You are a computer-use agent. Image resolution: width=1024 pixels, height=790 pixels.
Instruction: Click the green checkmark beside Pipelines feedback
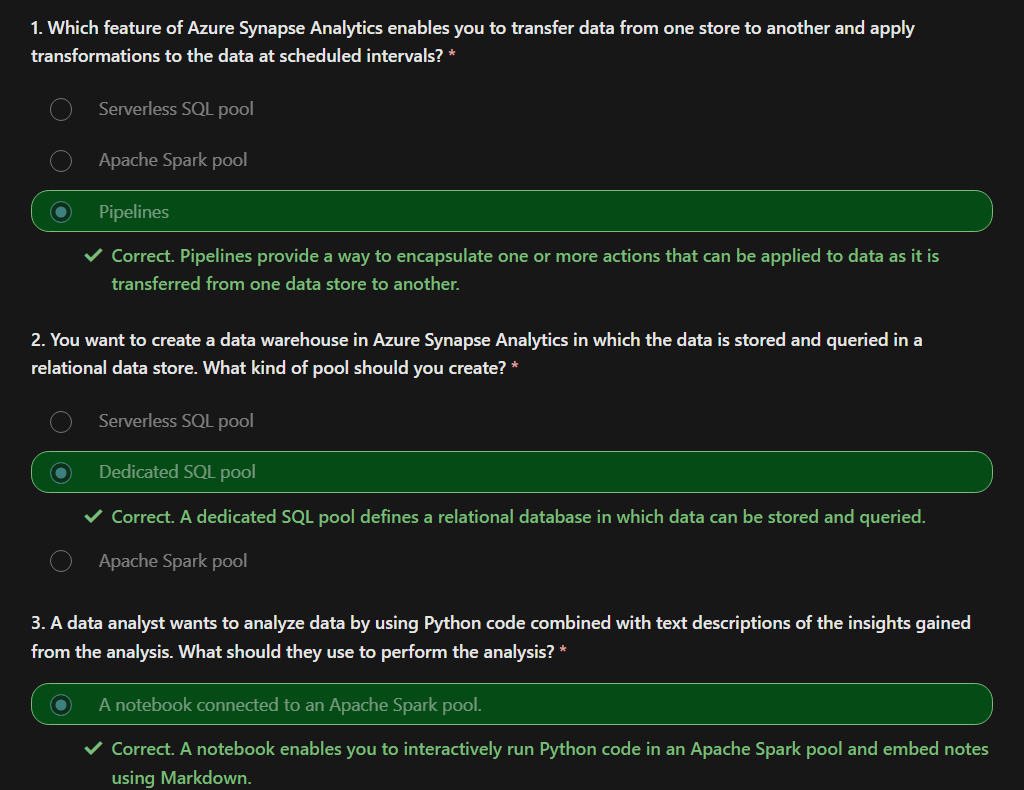93,255
